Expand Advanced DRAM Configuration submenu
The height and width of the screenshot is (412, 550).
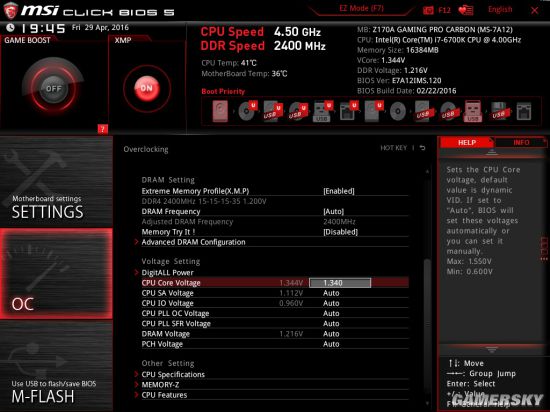[x=193, y=242]
